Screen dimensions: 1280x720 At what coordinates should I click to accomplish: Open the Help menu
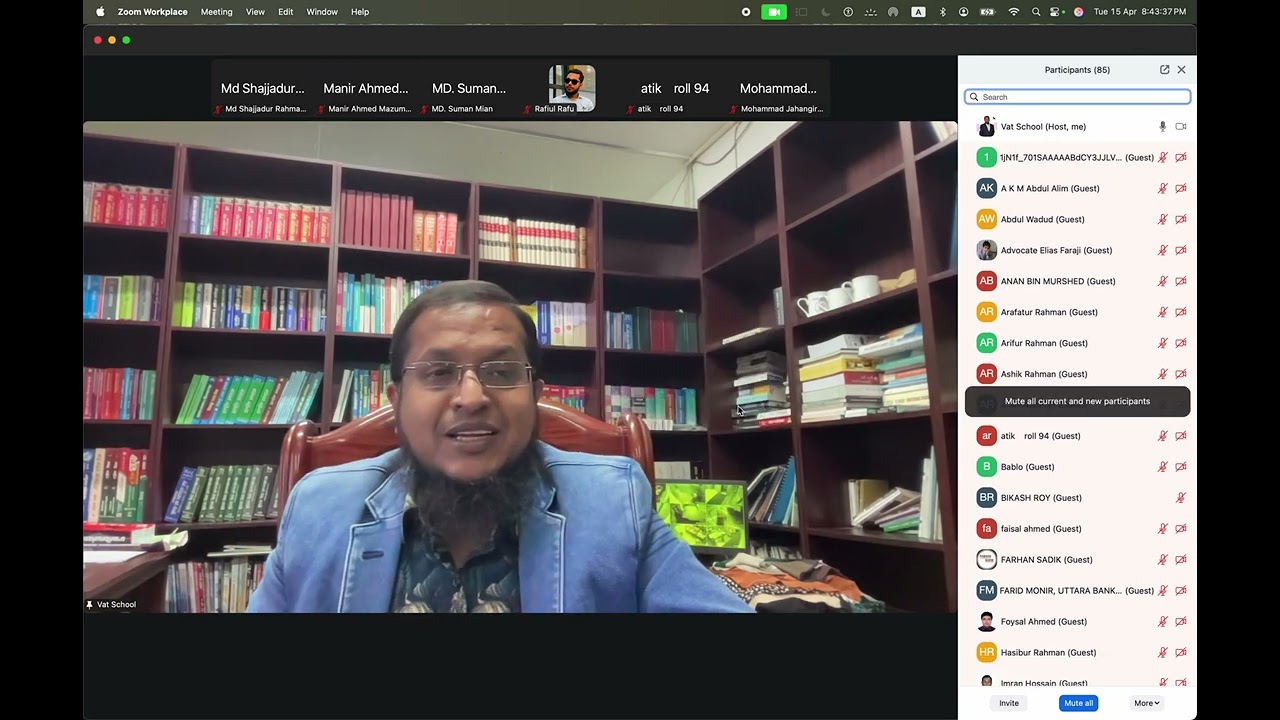coord(360,12)
